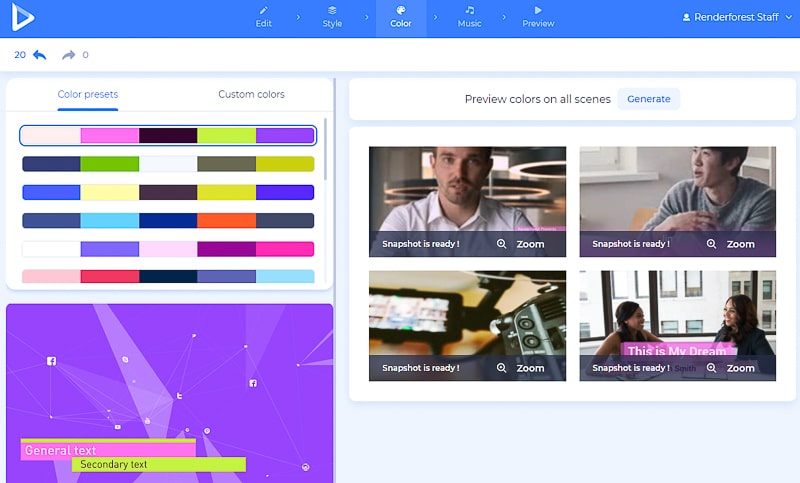The height and width of the screenshot is (483, 800).
Task: Go to the Style step layers icon
Action: tap(331, 11)
